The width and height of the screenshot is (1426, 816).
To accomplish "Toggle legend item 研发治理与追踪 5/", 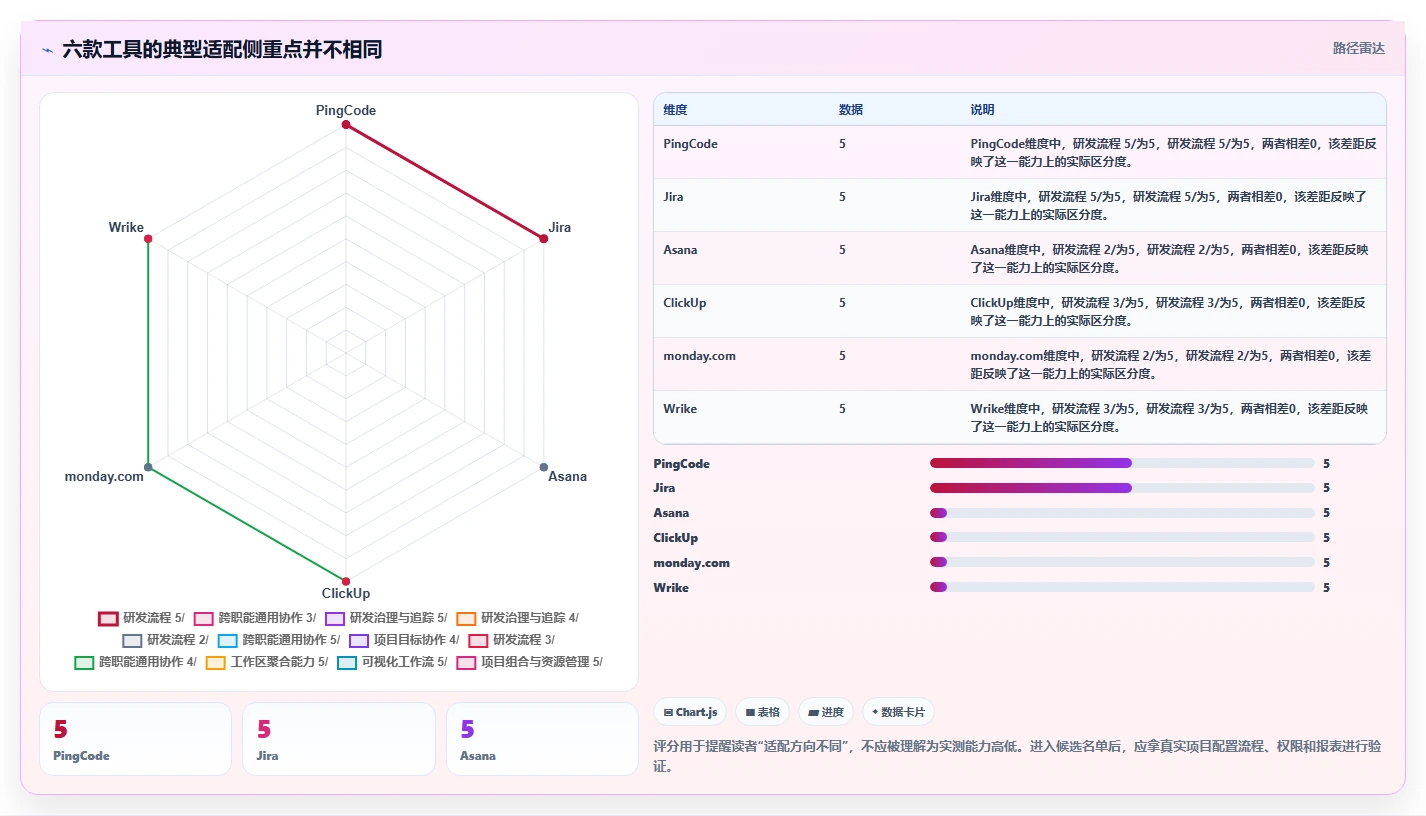I will [x=386, y=618].
